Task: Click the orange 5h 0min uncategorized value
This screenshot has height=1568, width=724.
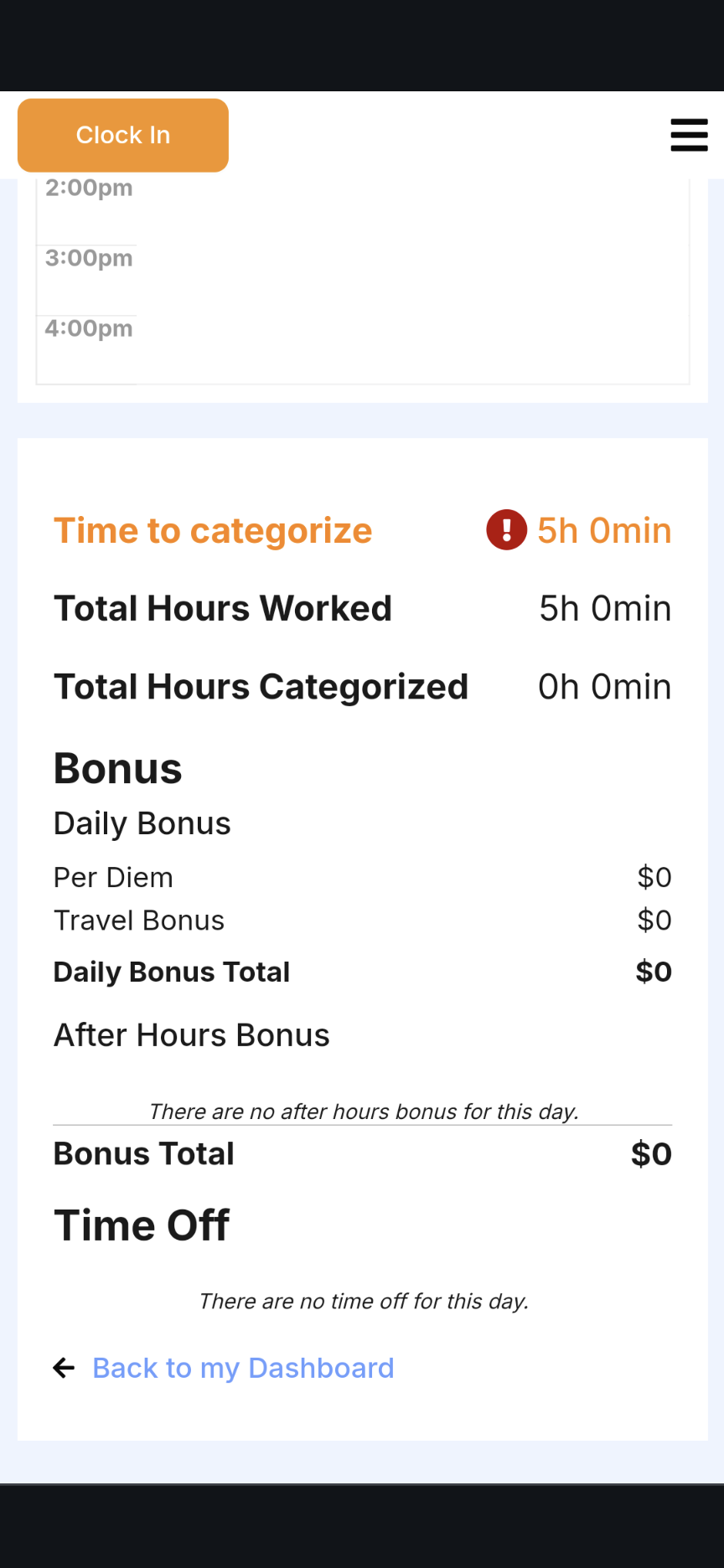Action: coord(604,531)
